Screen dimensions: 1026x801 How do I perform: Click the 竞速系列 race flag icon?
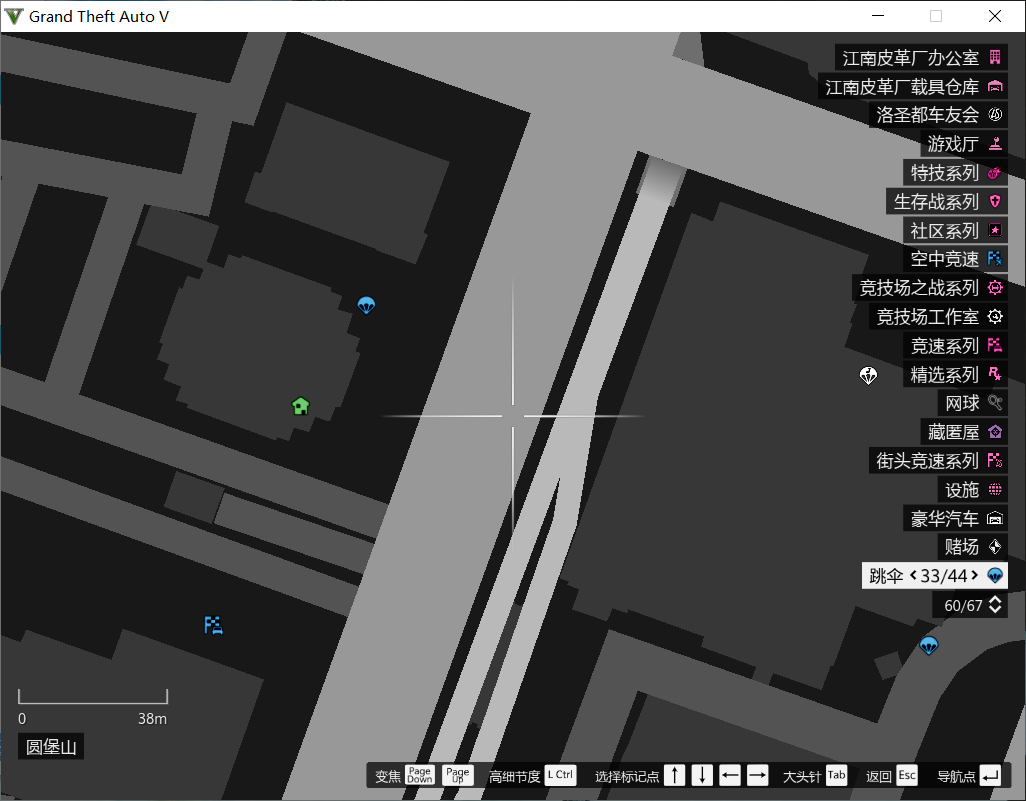click(x=995, y=346)
